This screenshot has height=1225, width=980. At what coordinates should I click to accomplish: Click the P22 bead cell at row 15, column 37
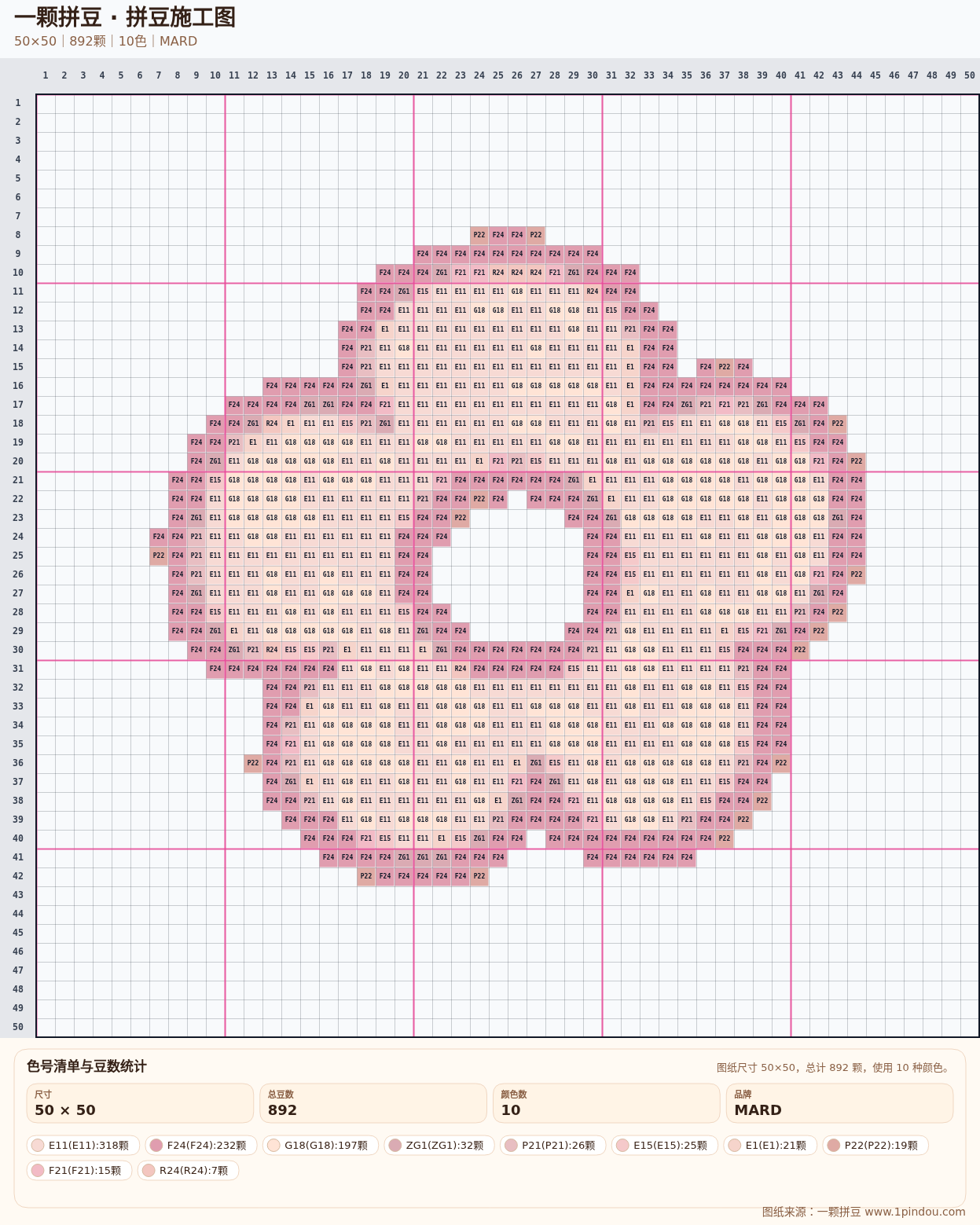point(725,367)
